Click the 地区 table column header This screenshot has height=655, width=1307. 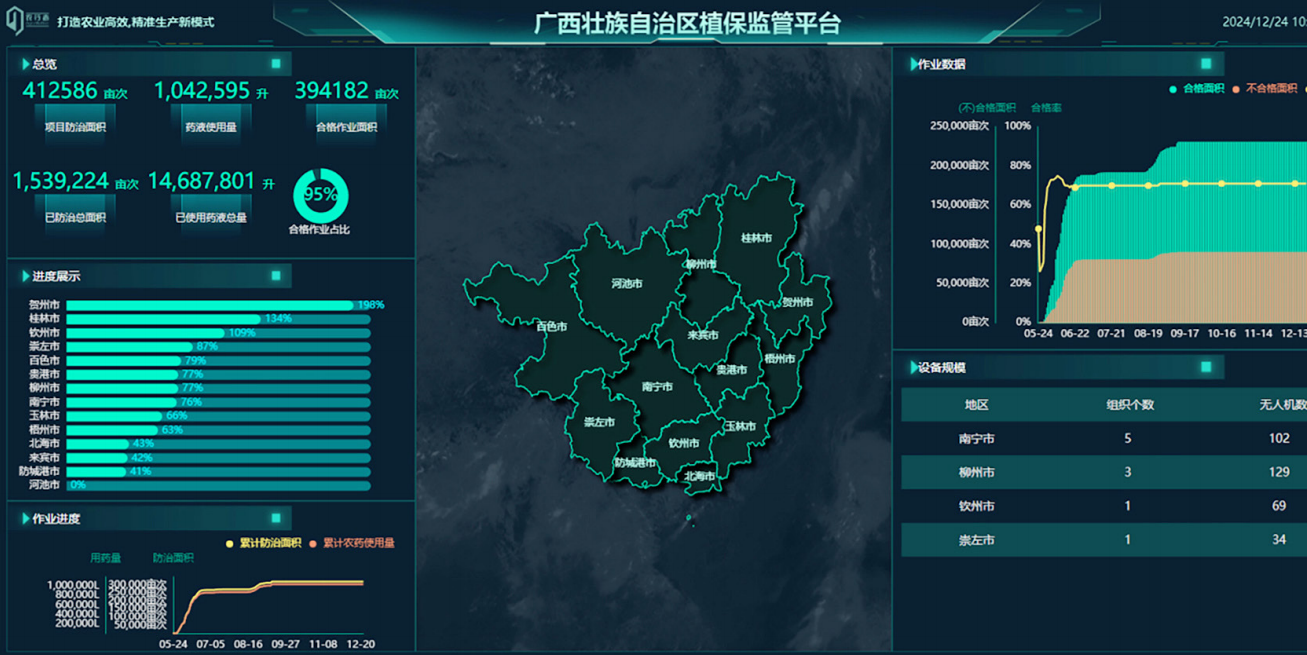coord(976,405)
